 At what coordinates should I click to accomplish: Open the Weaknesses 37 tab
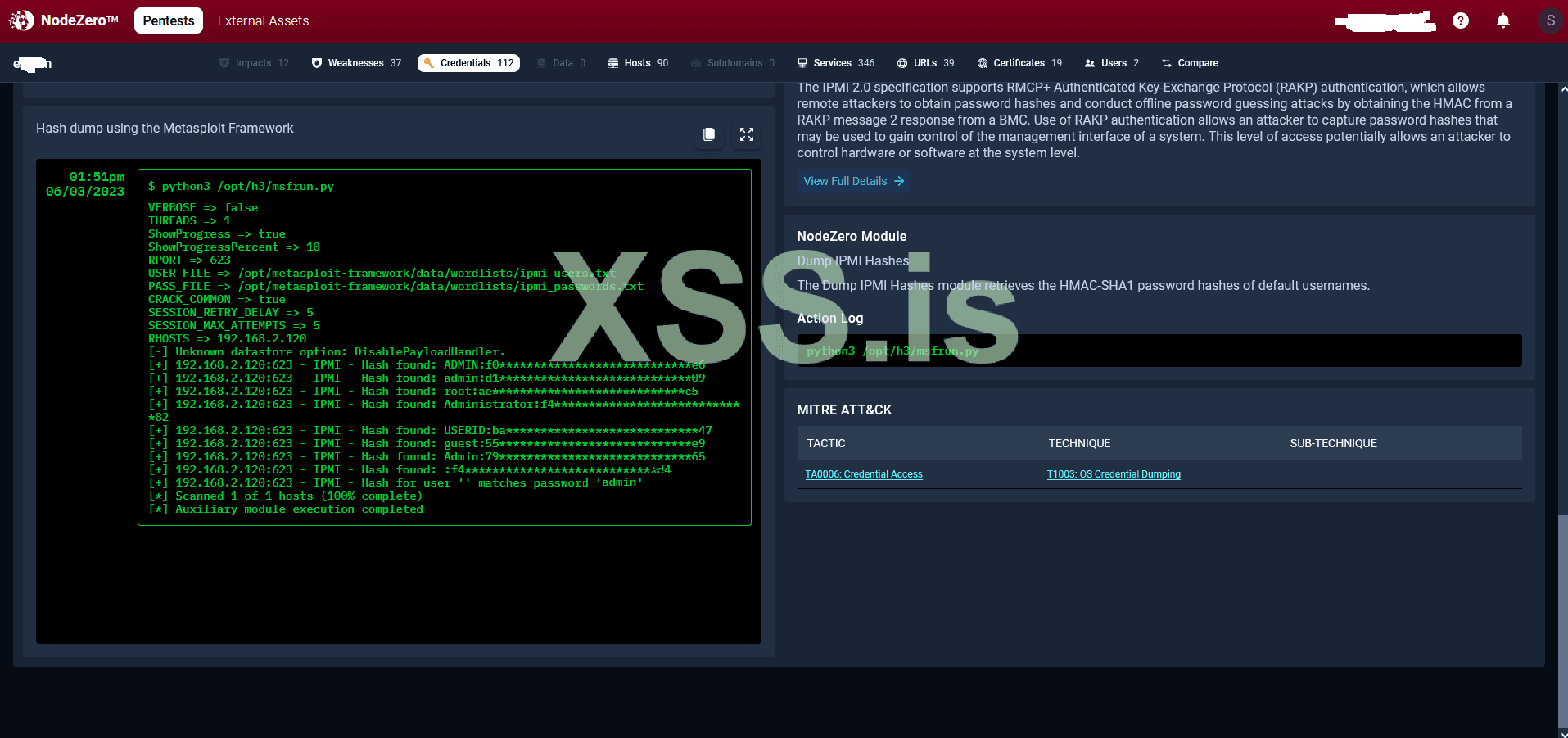point(357,63)
